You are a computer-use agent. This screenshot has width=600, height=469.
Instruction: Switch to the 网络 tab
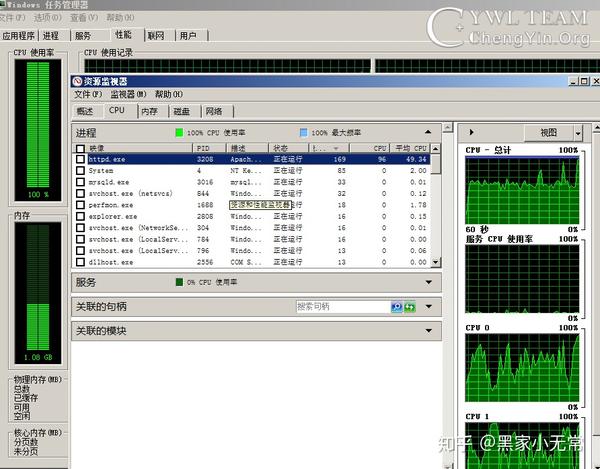pyautogui.click(x=214, y=111)
